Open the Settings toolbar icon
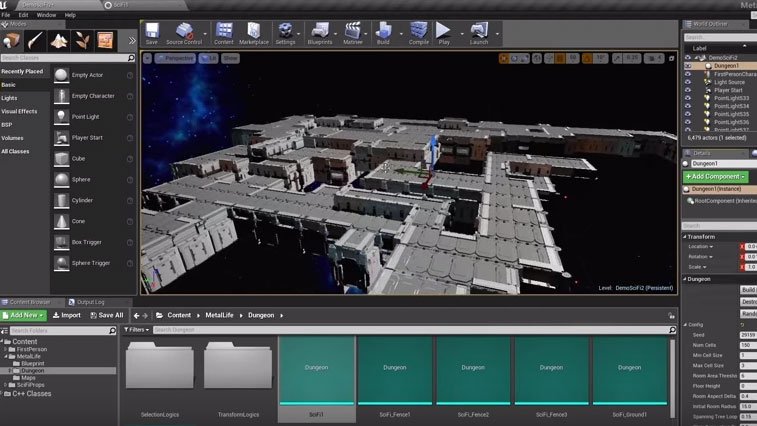757x426 pixels. click(x=285, y=33)
